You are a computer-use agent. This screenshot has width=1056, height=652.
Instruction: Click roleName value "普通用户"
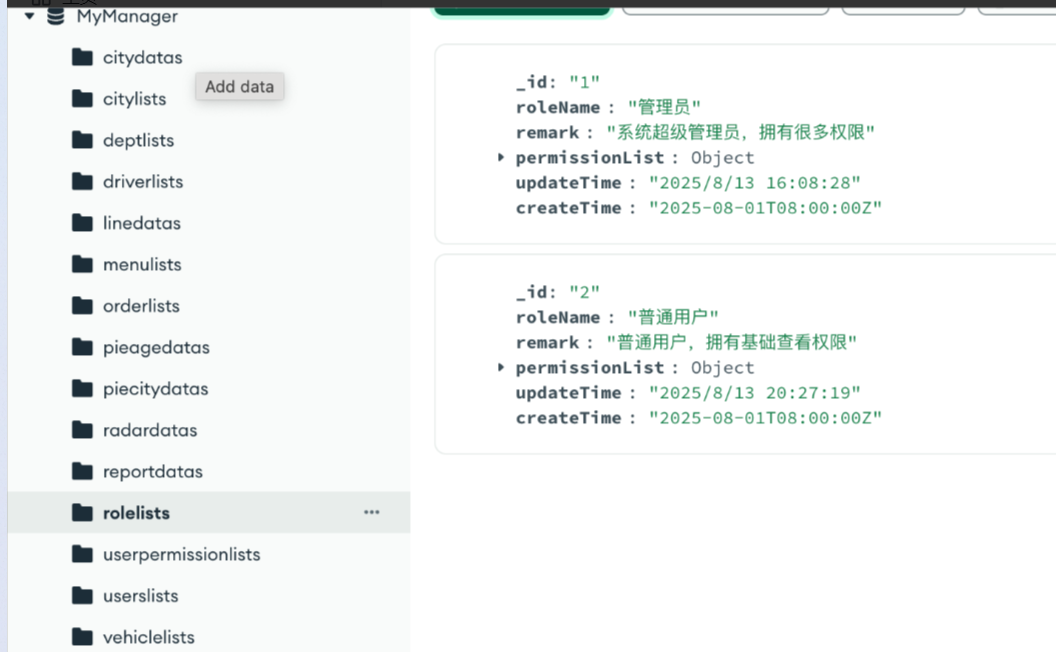pos(673,317)
